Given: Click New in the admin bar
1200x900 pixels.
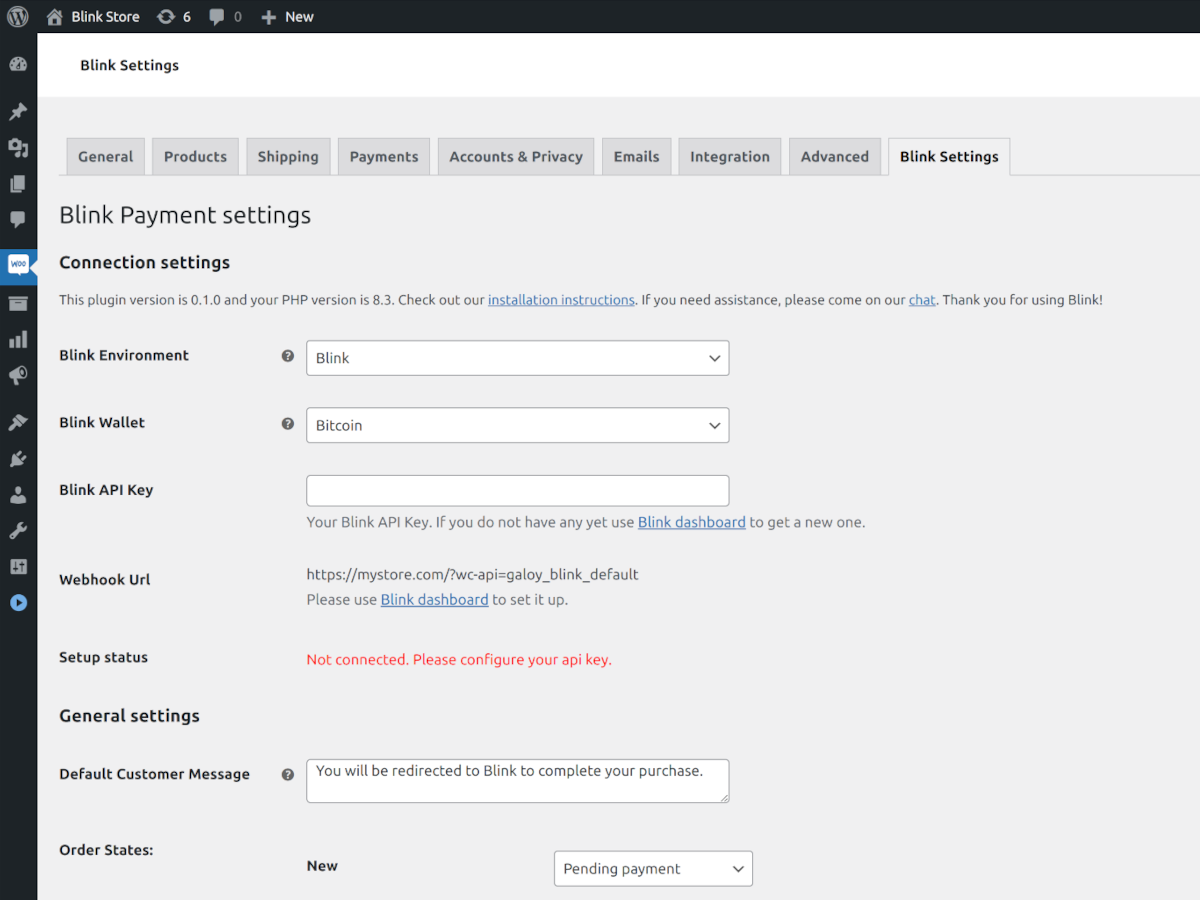Looking at the screenshot, I should 299,17.
